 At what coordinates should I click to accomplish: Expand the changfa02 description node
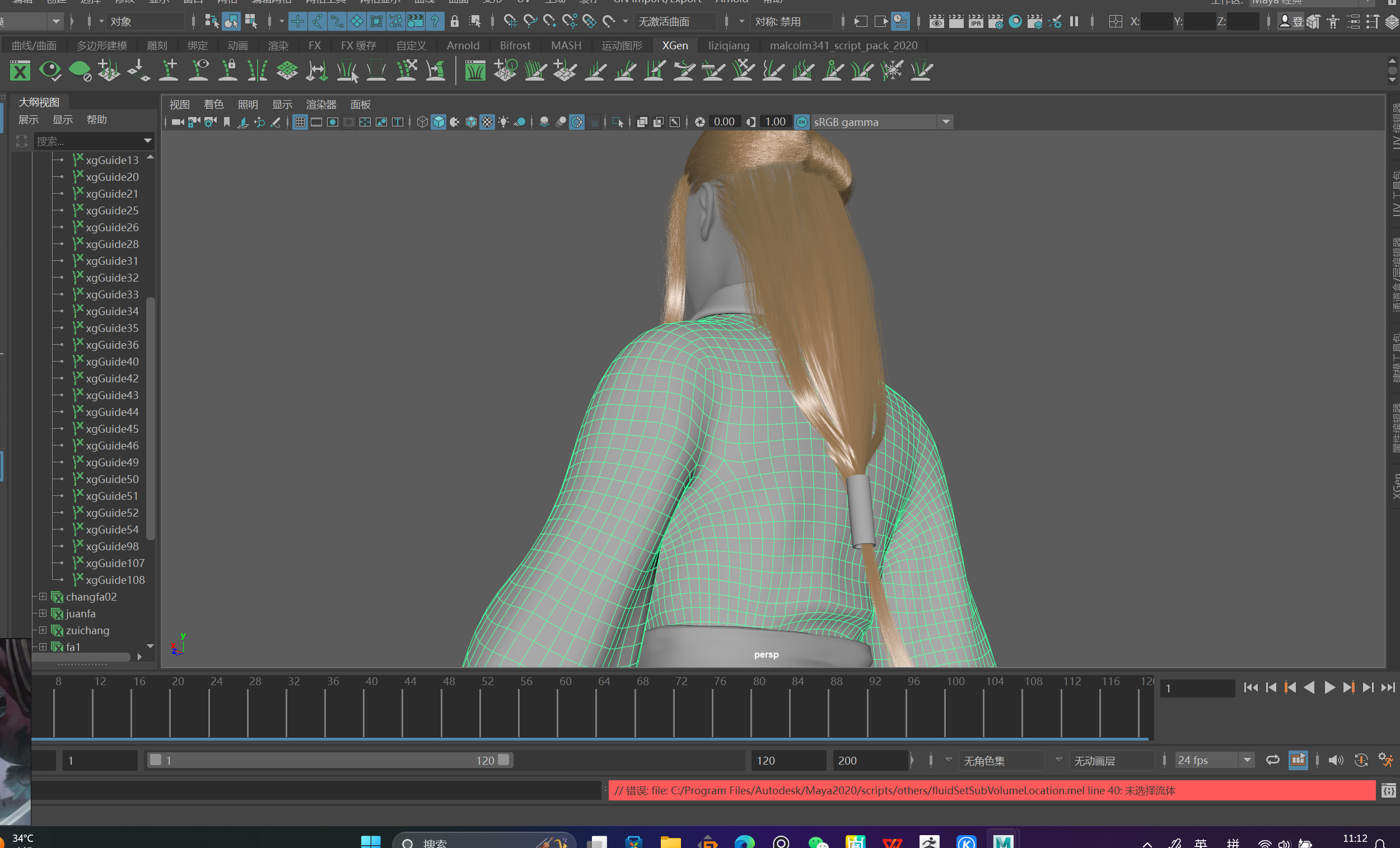[43, 596]
